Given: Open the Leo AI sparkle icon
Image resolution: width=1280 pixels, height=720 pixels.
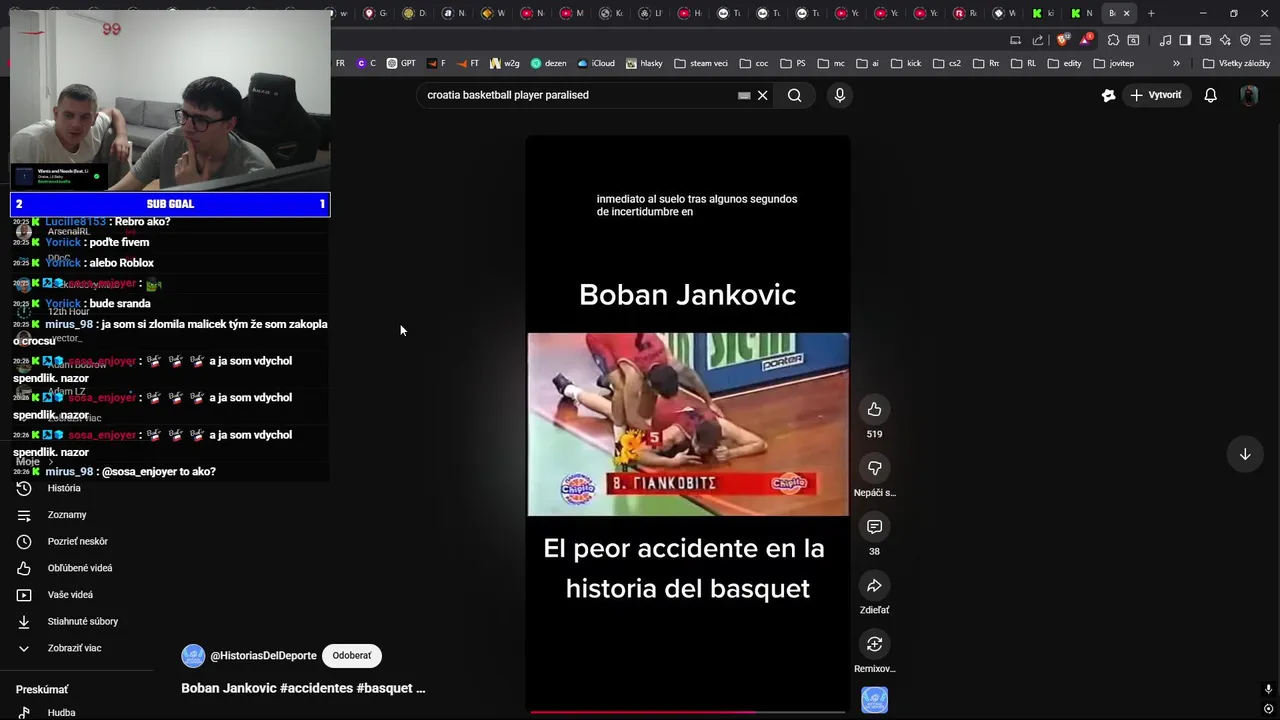Looking at the screenshot, I should pyautogui.click(x=1225, y=40).
